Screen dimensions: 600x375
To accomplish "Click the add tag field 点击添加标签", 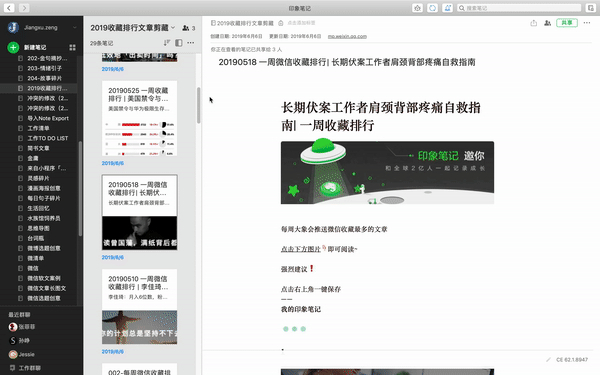I will click(301, 23).
